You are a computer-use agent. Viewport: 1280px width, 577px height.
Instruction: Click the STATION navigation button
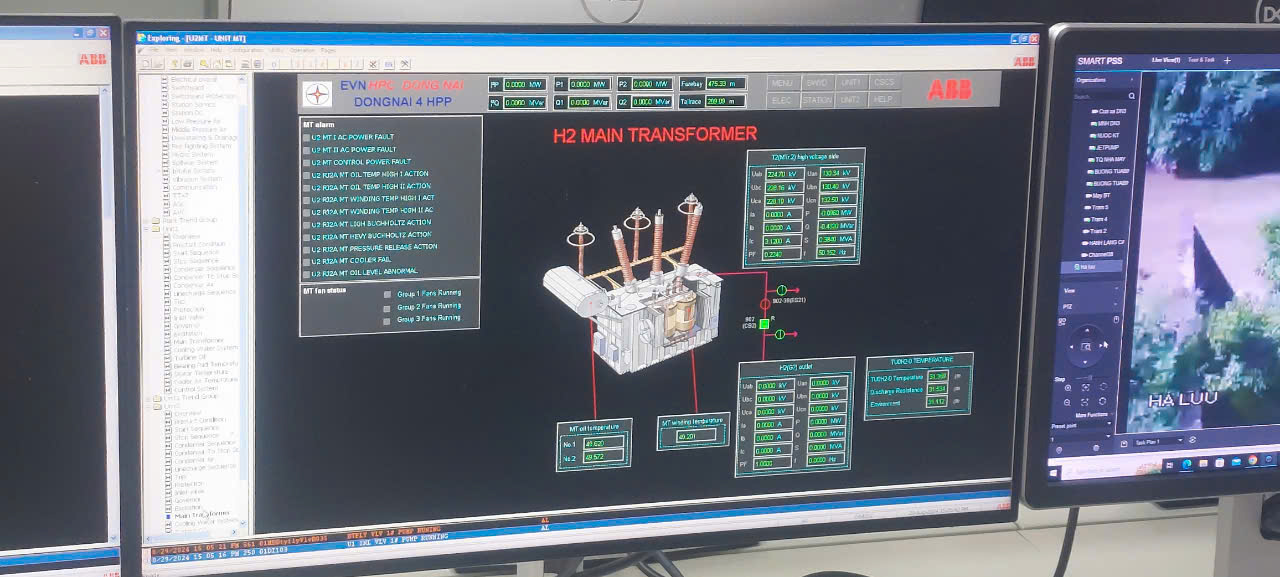[x=816, y=100]
